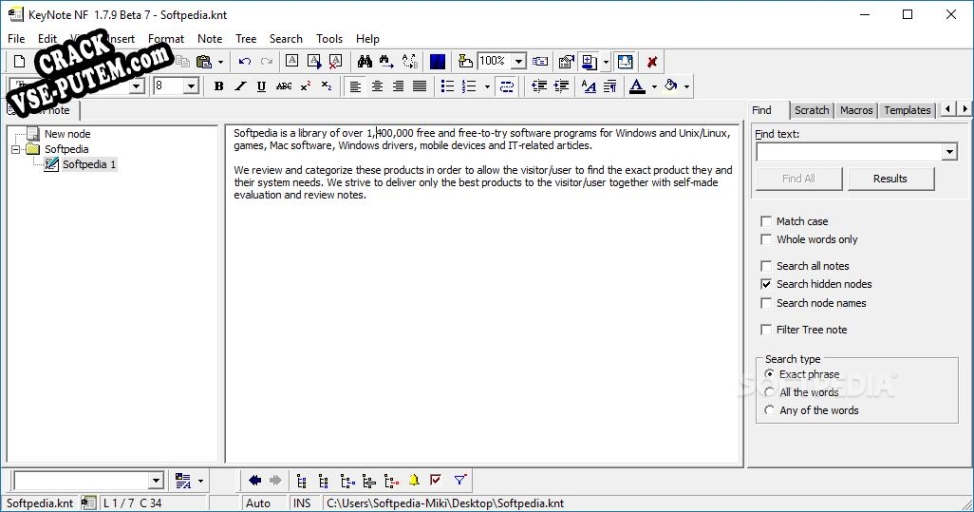Select Any of the words search type
Screen dimensions: 974x512
click(770, 410)
